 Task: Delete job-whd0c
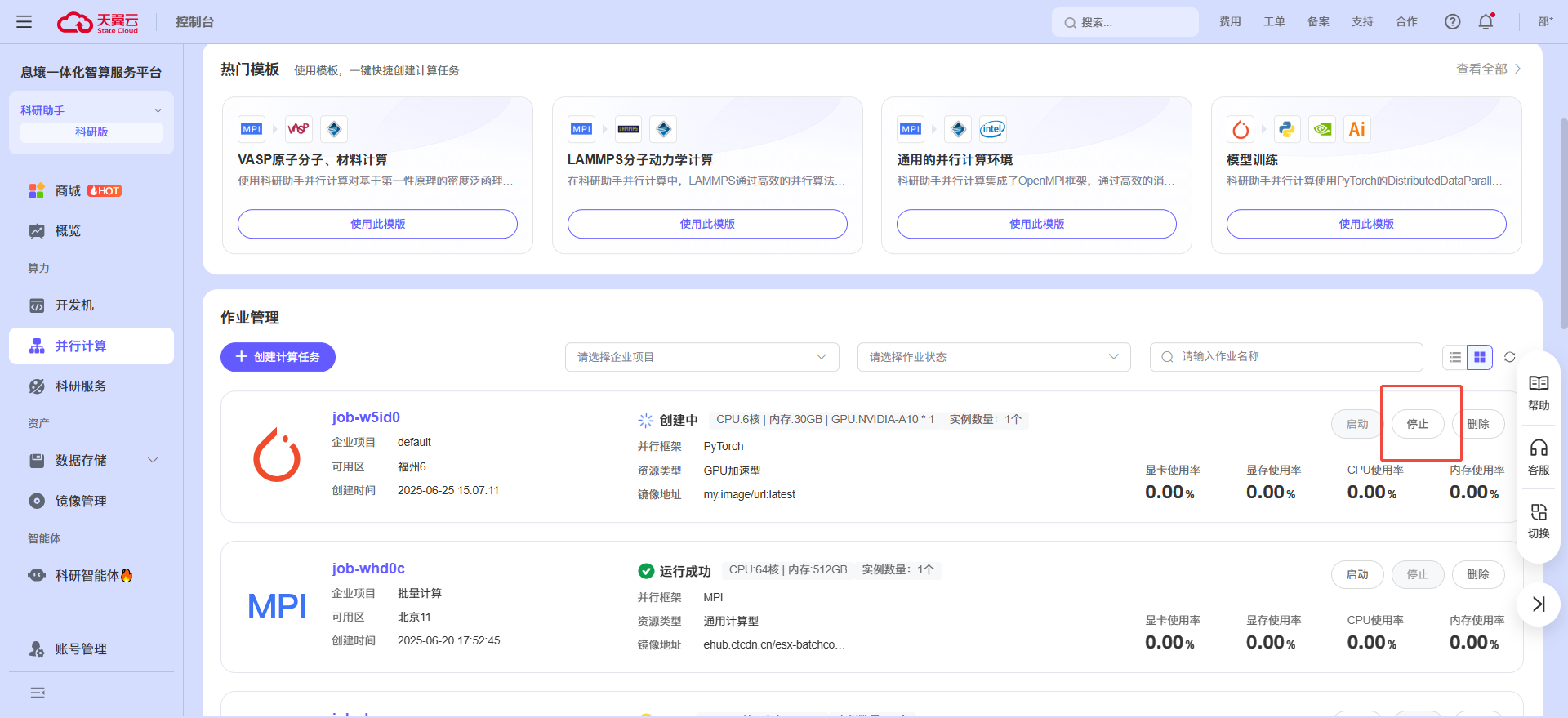[1478, 574]
